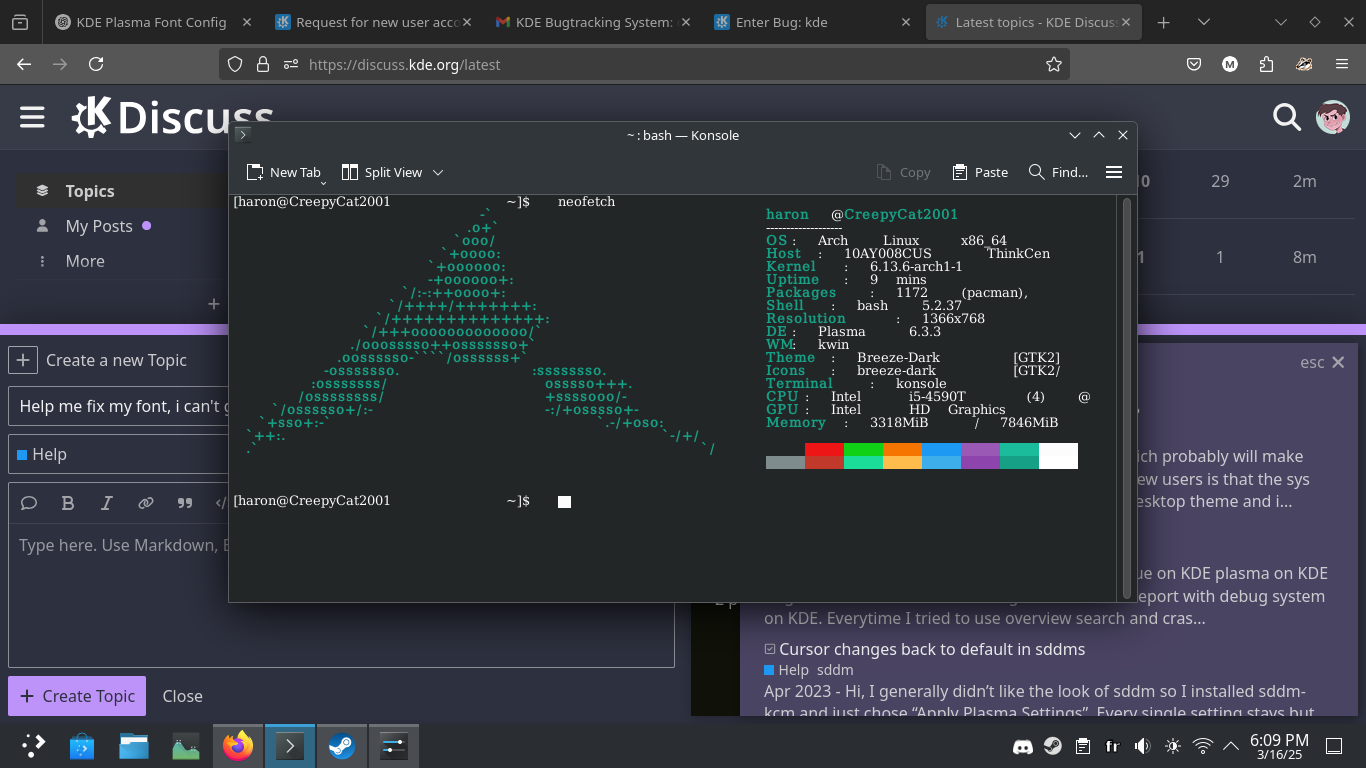The image size is (1366, 768).
Task: Click the Italic formatting button in composer
Action: (107, 503)
